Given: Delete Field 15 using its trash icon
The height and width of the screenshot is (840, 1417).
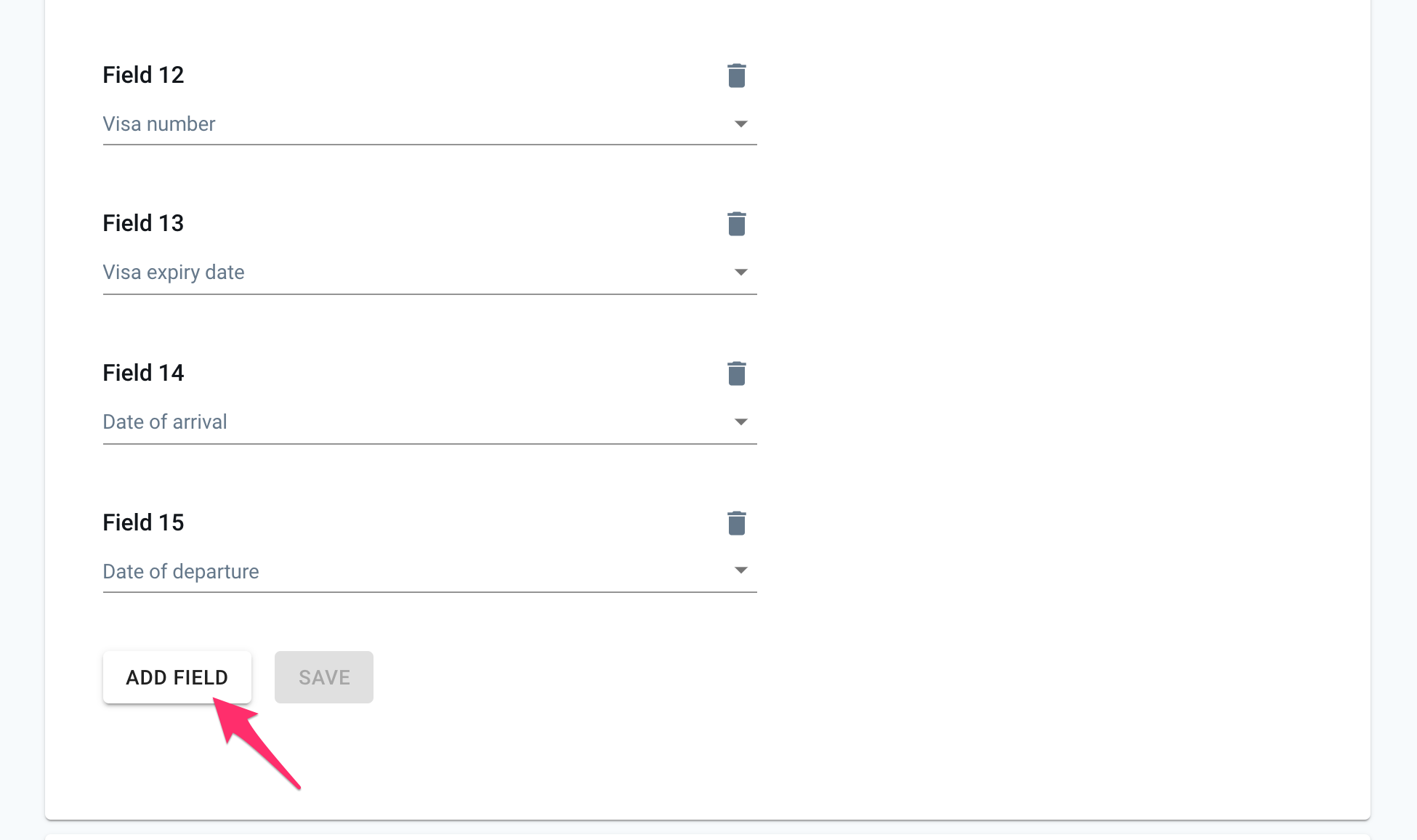Looking at the screenshot, I should [737, 522].
